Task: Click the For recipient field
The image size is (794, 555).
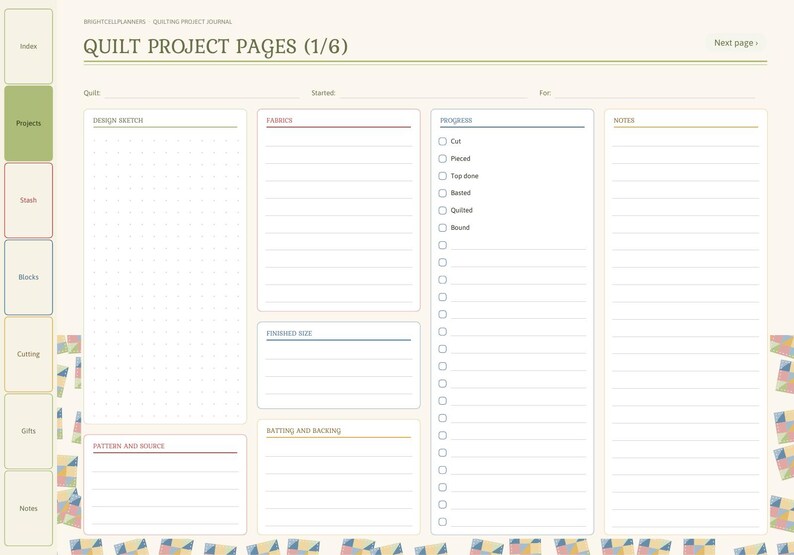Action: coord(655,93)
